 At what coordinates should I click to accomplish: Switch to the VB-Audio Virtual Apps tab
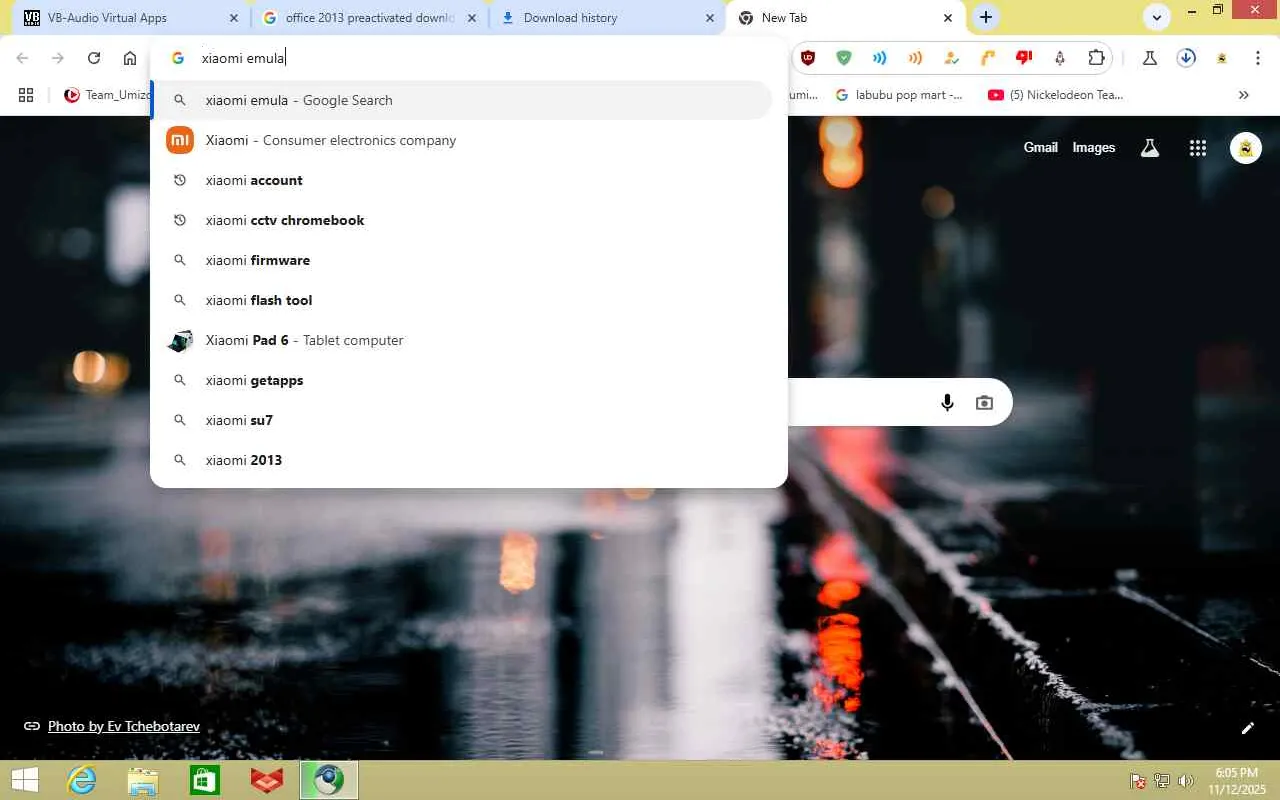pos(131,18)
